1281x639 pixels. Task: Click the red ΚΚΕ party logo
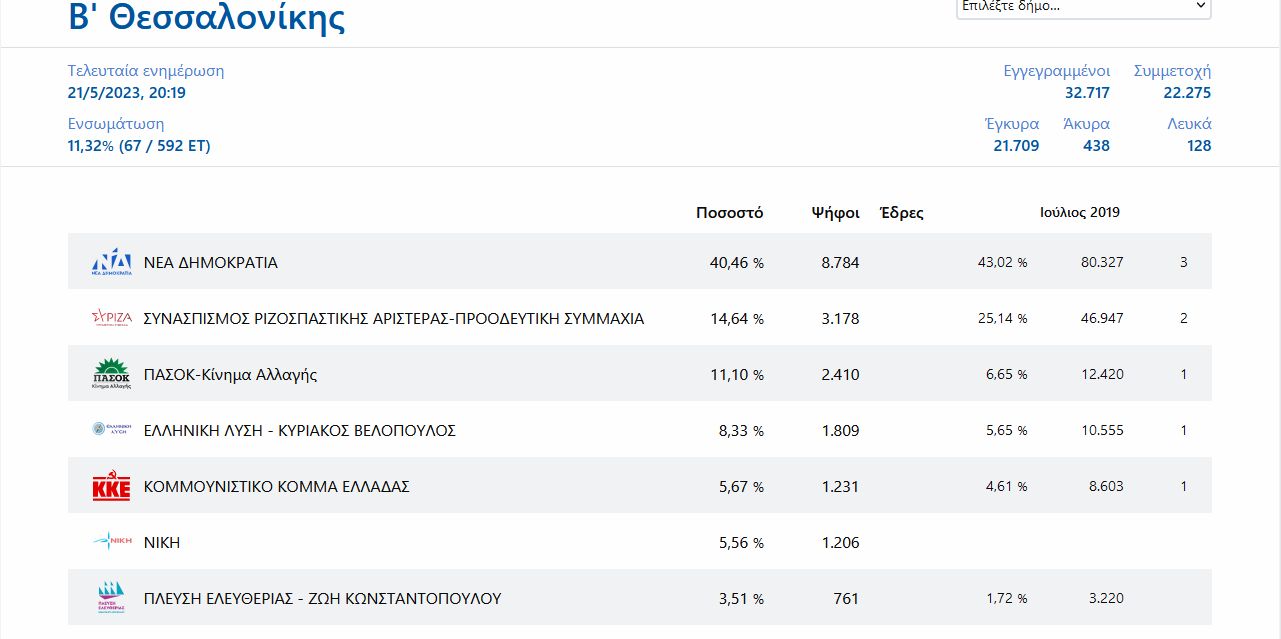tap(111, 487)
